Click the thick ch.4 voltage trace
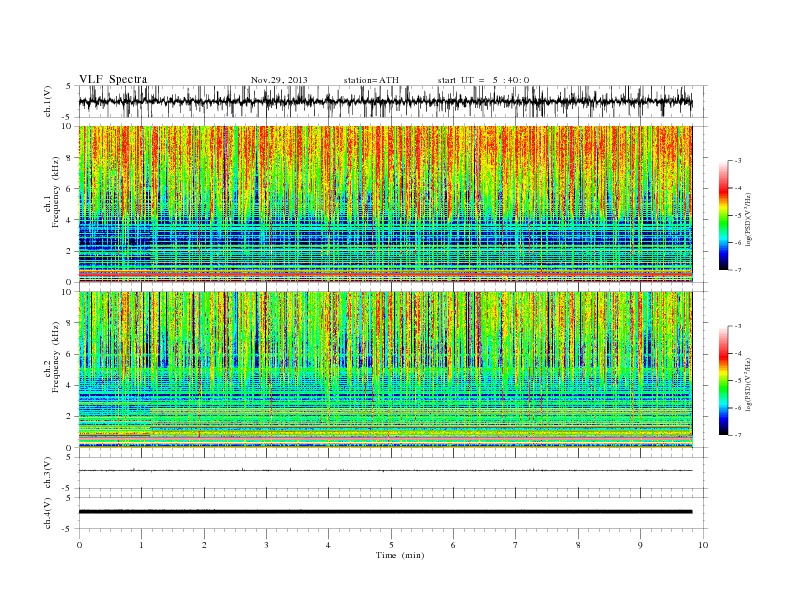 [385, 512]
